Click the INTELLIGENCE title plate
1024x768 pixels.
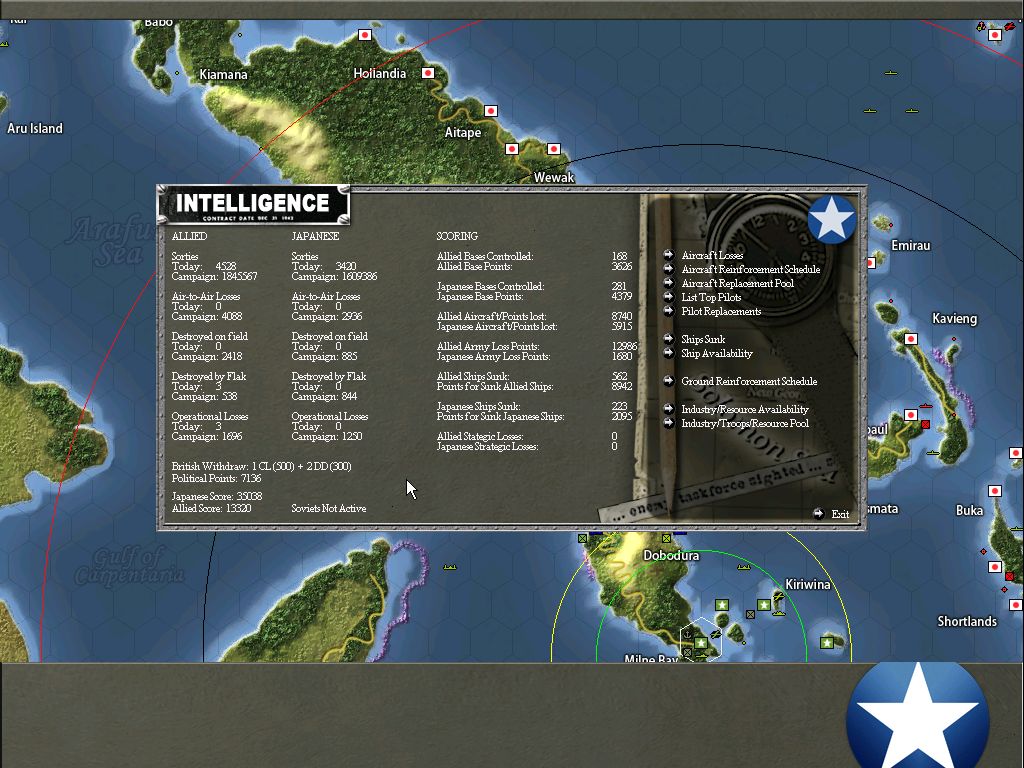(253, 204)
